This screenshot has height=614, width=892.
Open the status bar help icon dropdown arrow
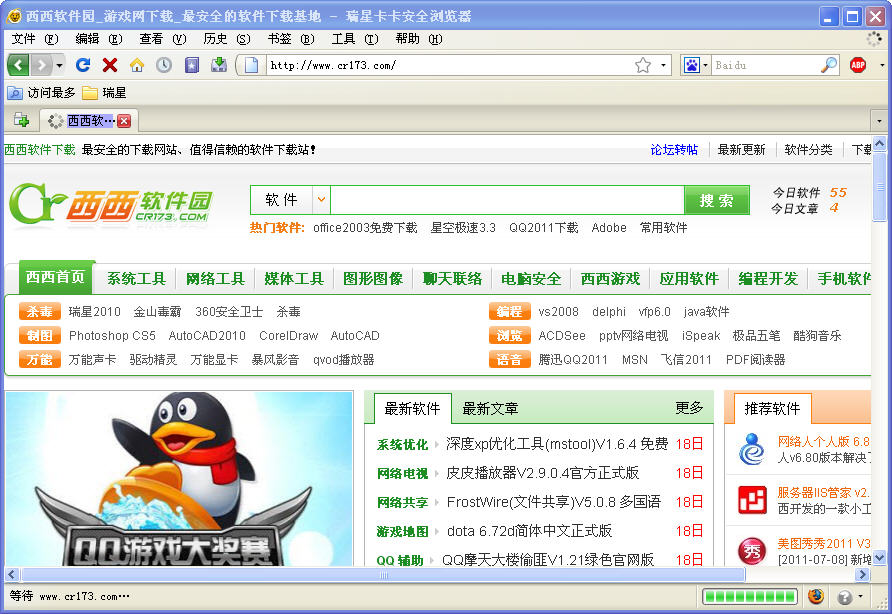861,596
